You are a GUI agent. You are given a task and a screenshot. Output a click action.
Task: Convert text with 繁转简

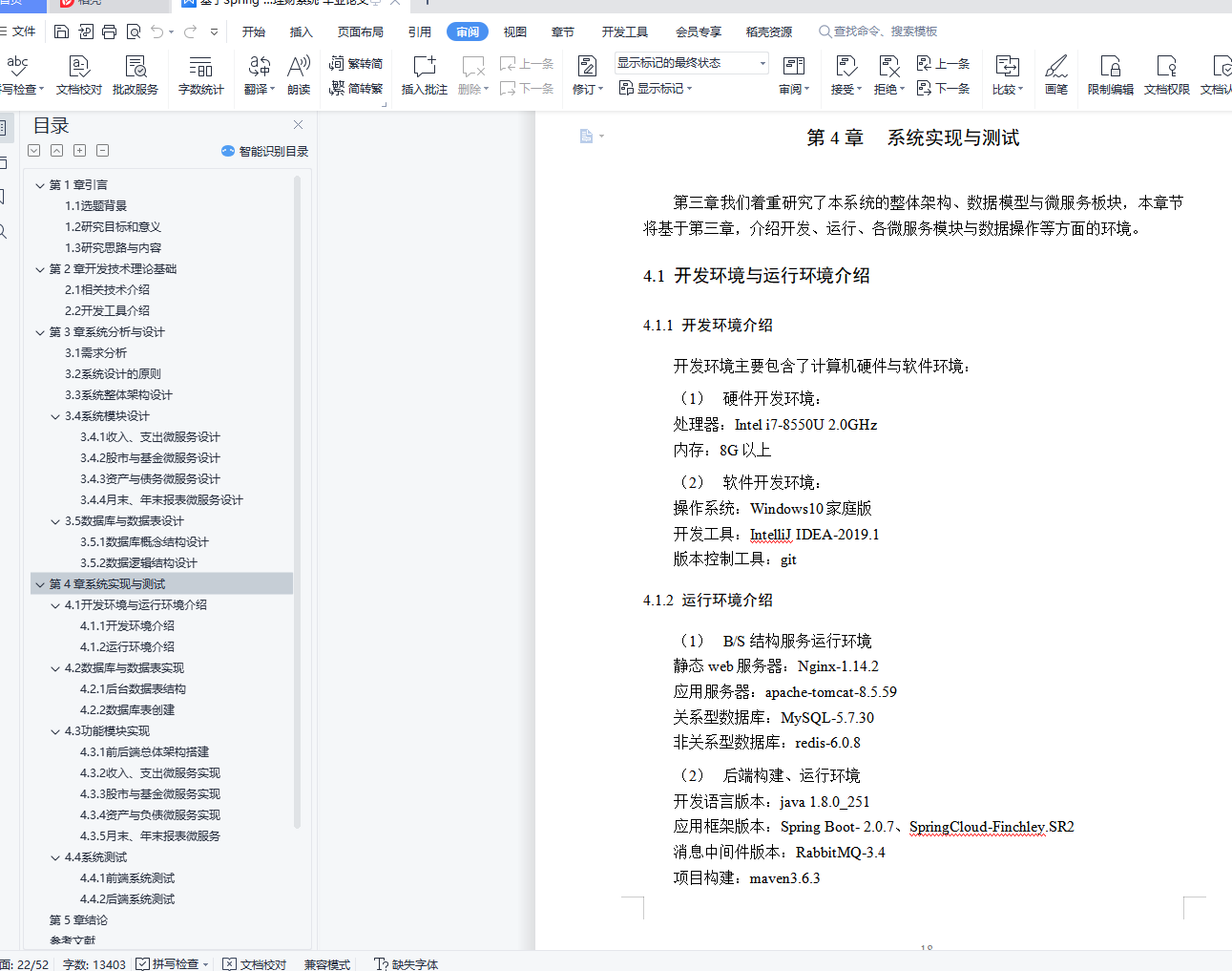[356, 64]
